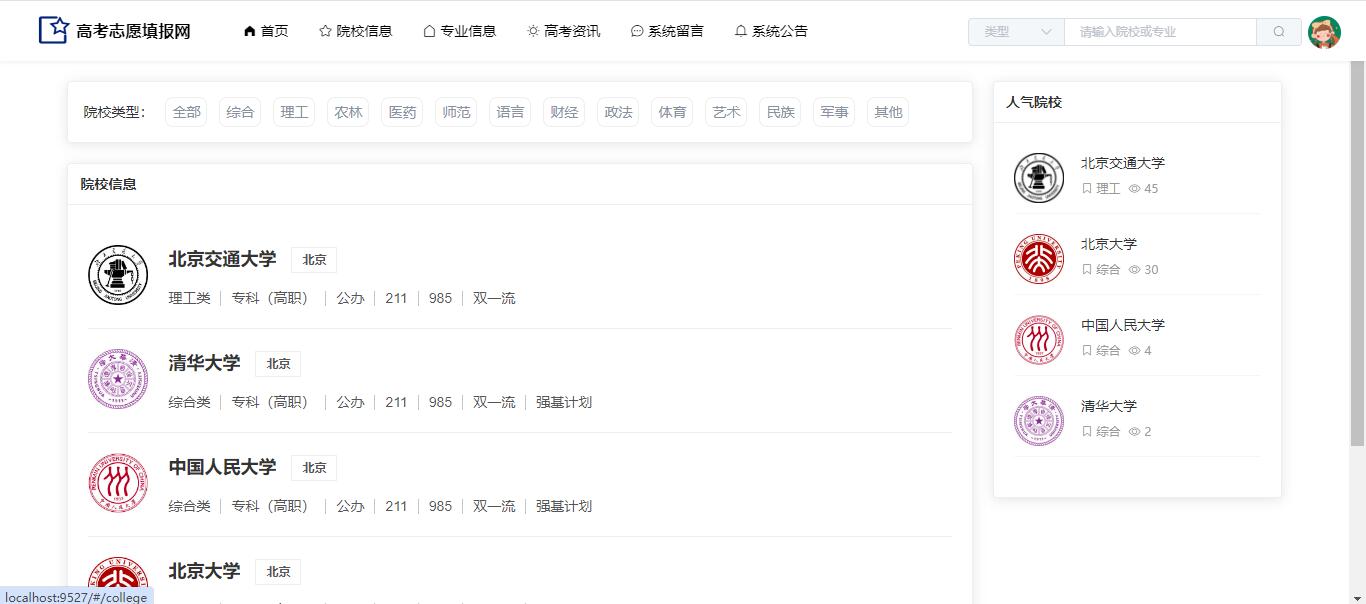
Task: Click eye icon under 中国人民大学 sidebar
Action: (1135, 351)
